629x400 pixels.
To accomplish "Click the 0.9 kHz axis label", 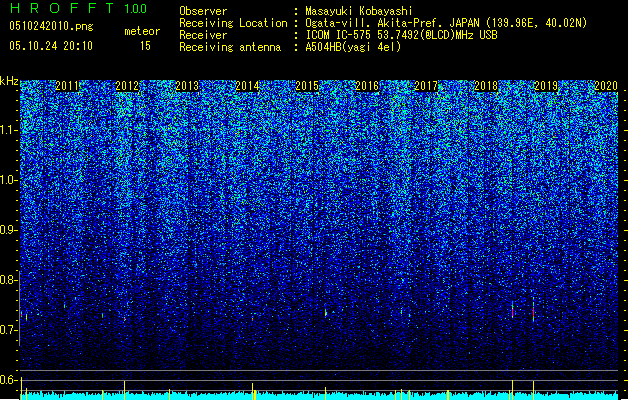I will [9, 230].
